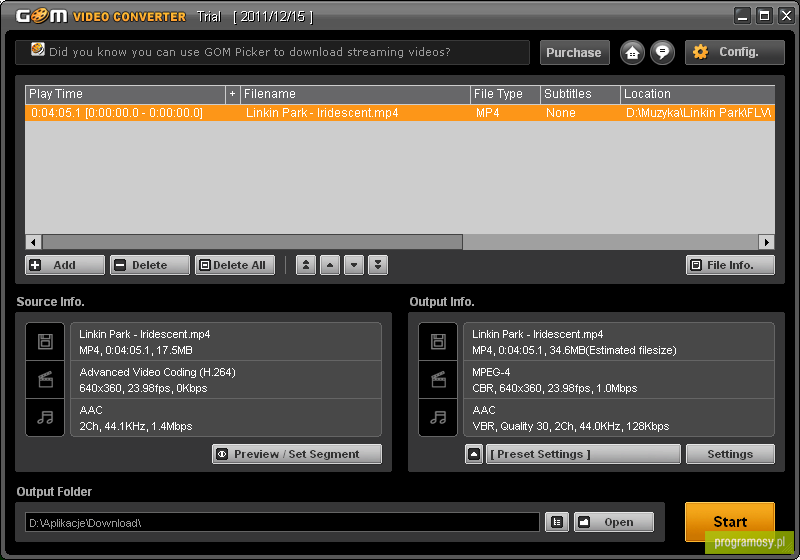Move selected item up one
This screenshot has width=800, height=560.
pos(330,265)
